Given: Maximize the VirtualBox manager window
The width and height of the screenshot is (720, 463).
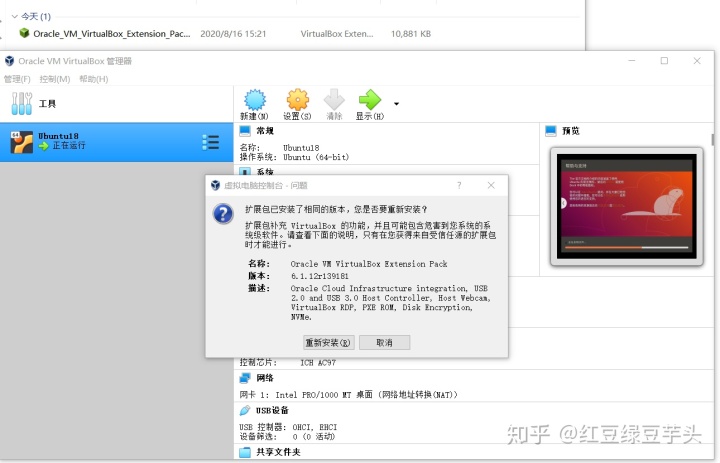Looking at the screenshot, I should 664,61.
